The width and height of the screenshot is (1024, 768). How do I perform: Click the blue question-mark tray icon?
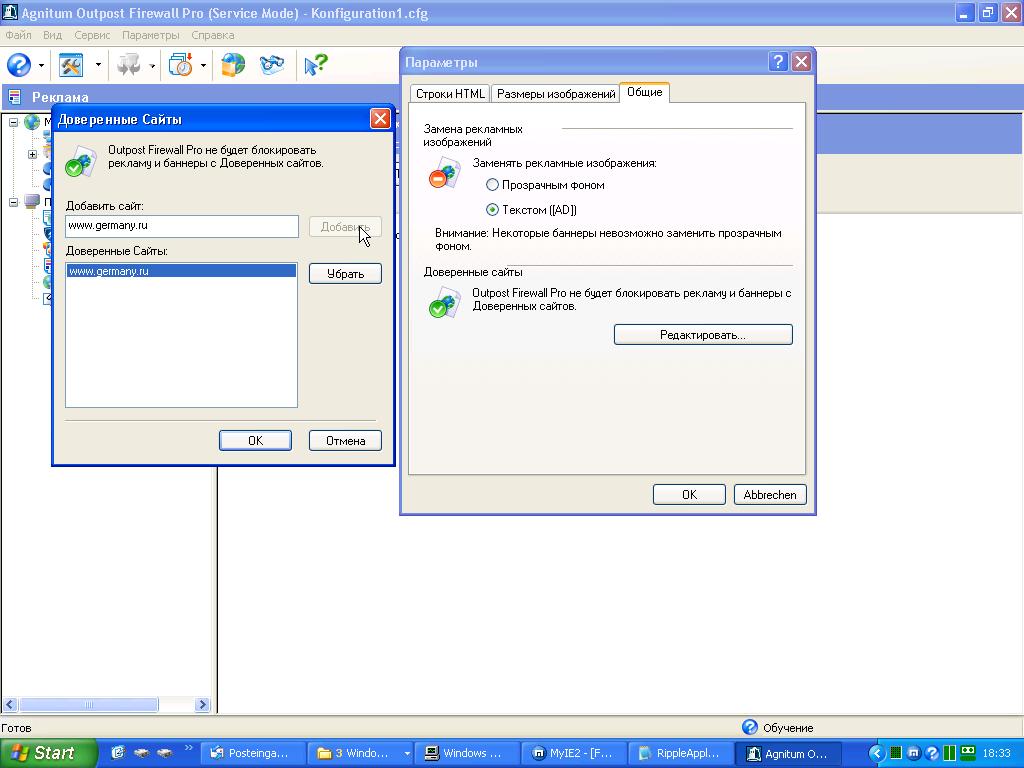pos(932,754)
